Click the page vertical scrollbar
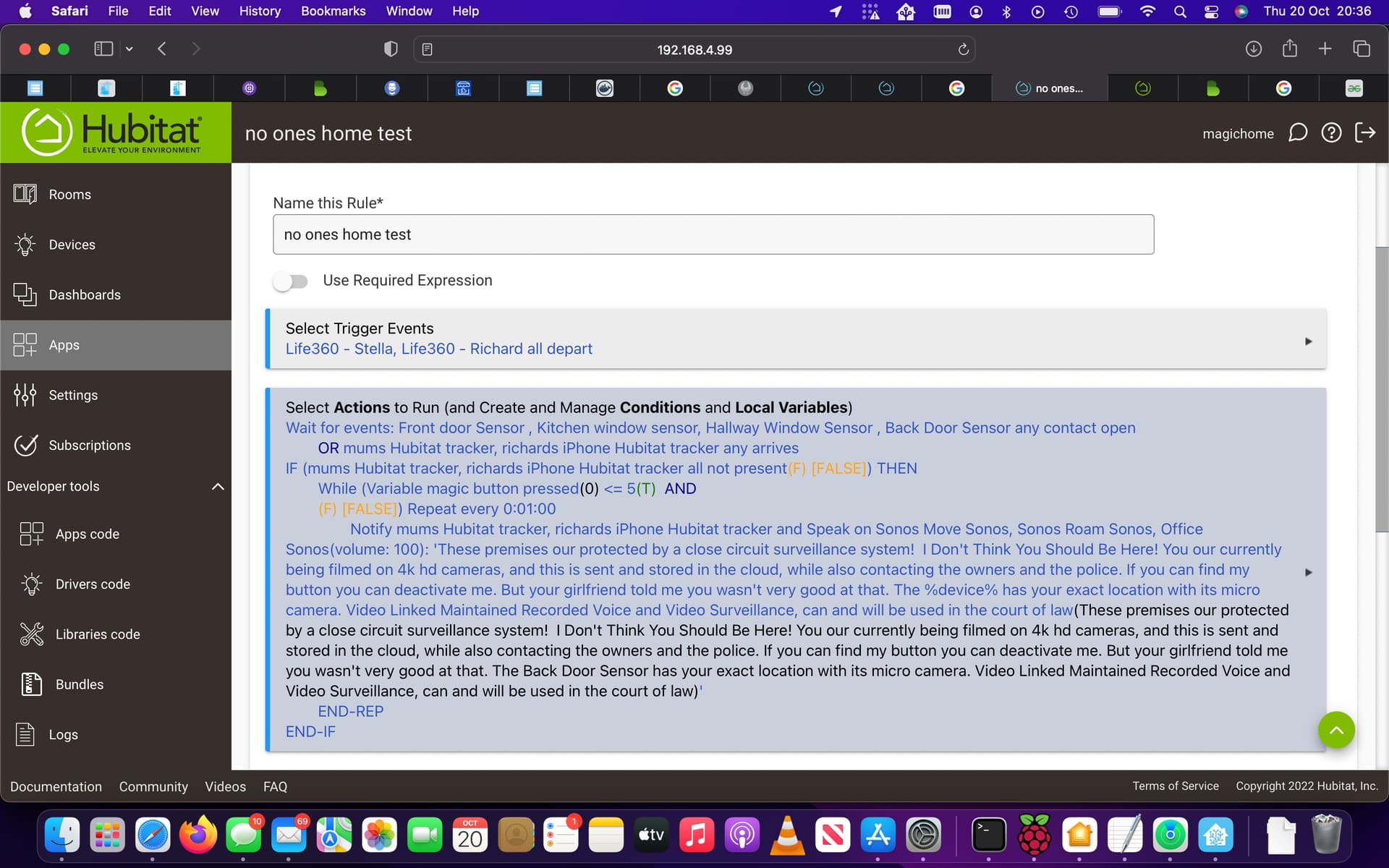The width and height of the screenshot is (1389, 868). [x=1381, y=391]
